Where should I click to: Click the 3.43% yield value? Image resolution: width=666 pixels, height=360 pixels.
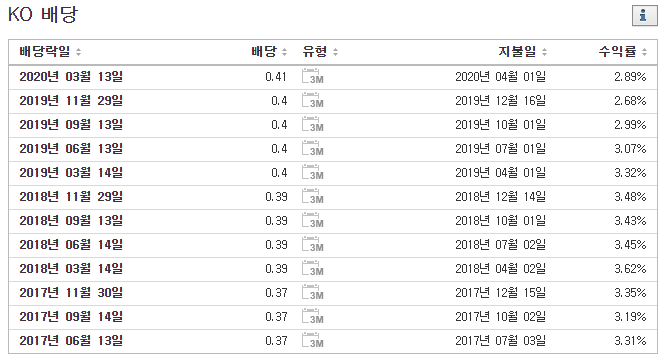click(x=630, y=220)
